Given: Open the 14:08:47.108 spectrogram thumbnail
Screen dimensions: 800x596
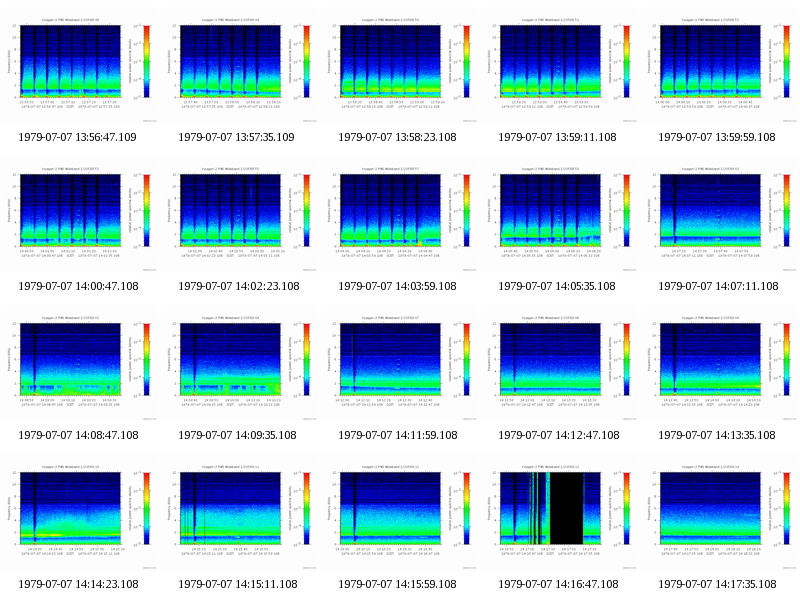Looking at the screenshot, I should coord(79,363).
